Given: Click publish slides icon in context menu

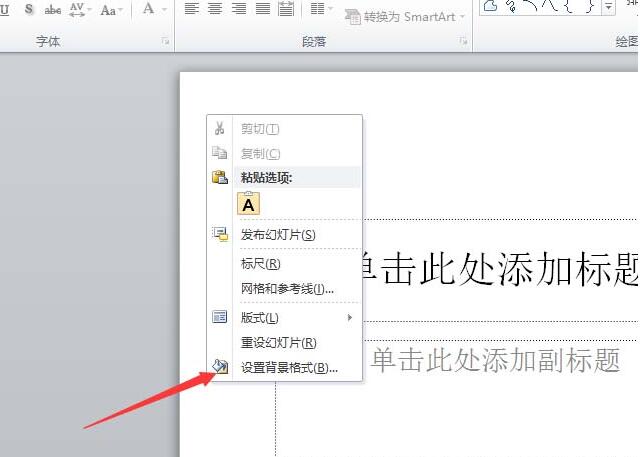Looking at the screenshot, I should coord(220,234).
